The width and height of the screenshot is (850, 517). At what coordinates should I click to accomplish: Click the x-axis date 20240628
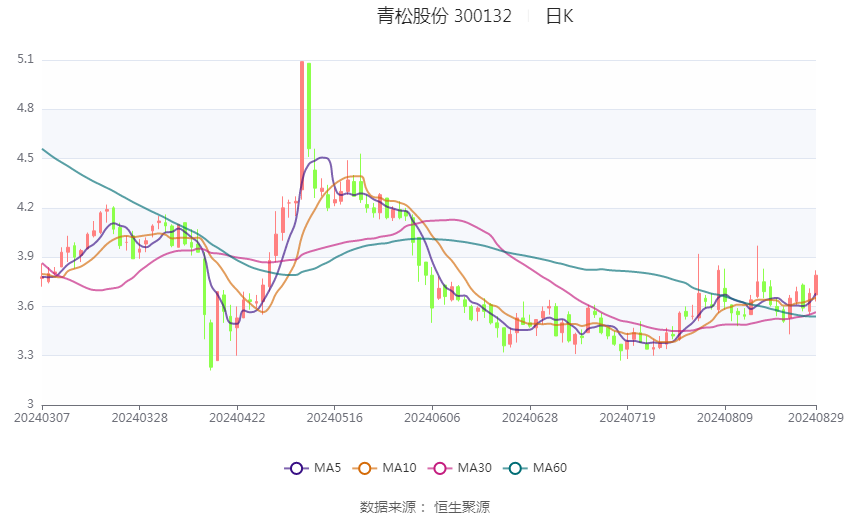(x=530, y=418)
